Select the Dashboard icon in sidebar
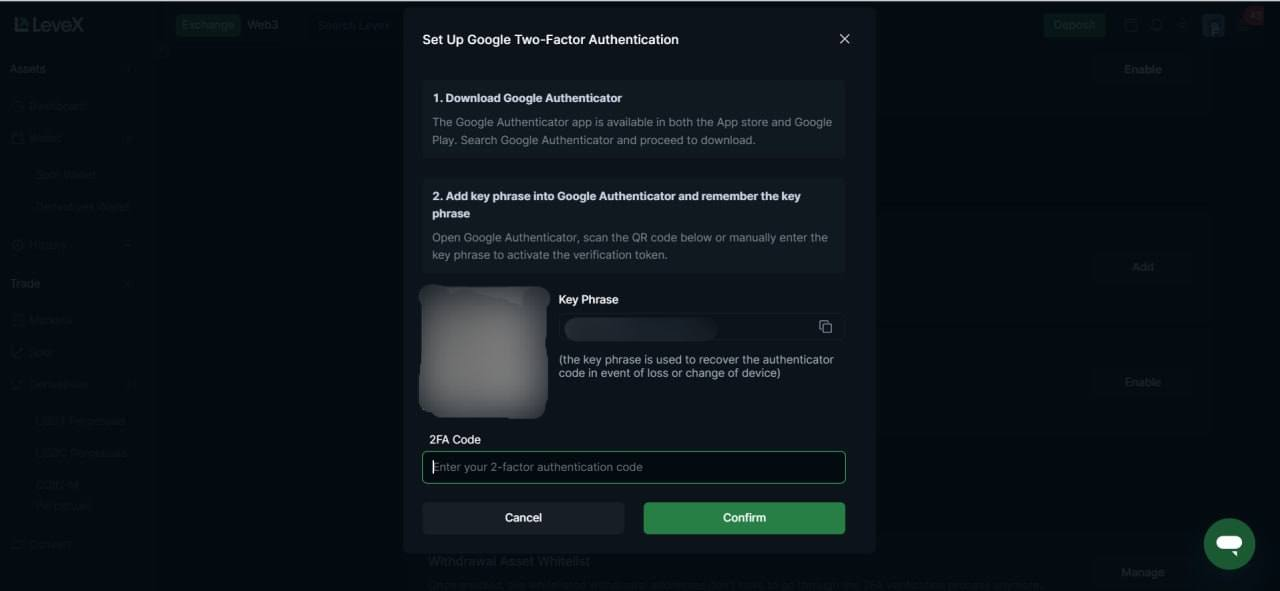This screenshot has width=1280, height=591. (x=50, y=105)
